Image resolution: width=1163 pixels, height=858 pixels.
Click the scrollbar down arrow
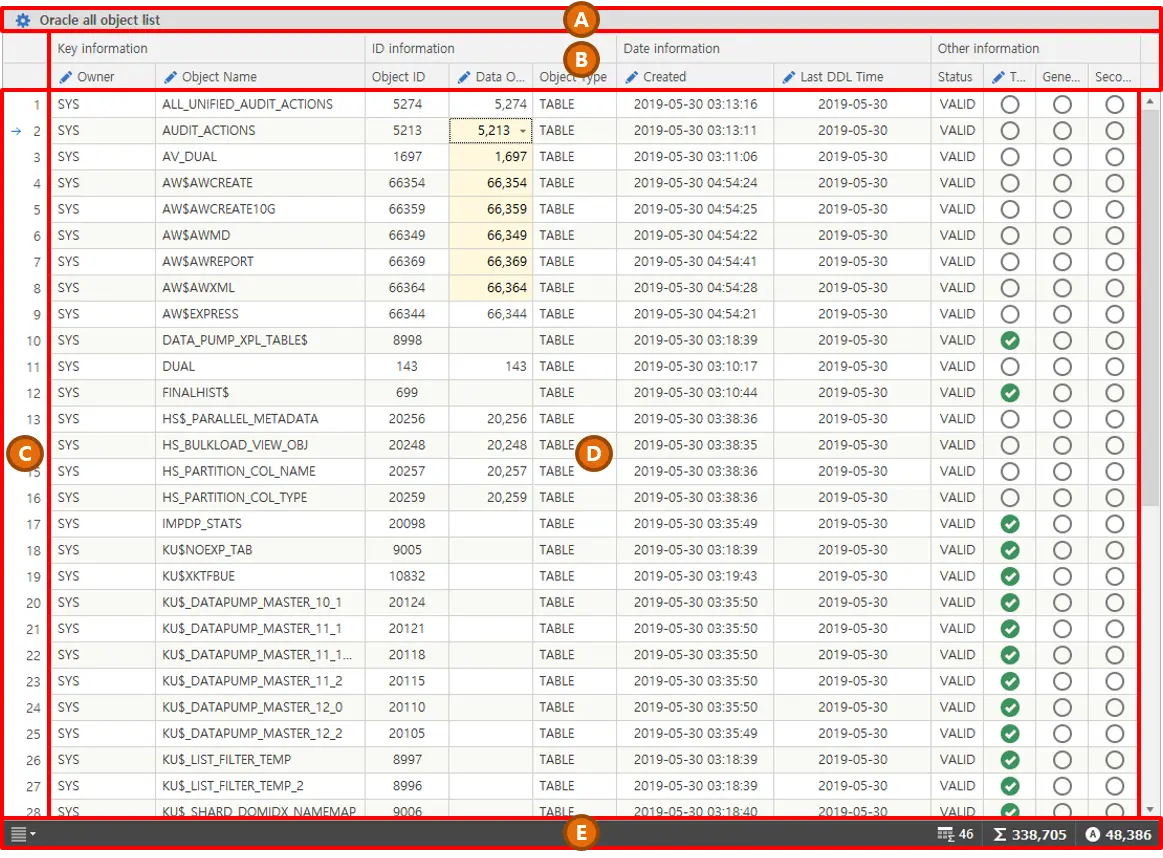point(1150,809)
